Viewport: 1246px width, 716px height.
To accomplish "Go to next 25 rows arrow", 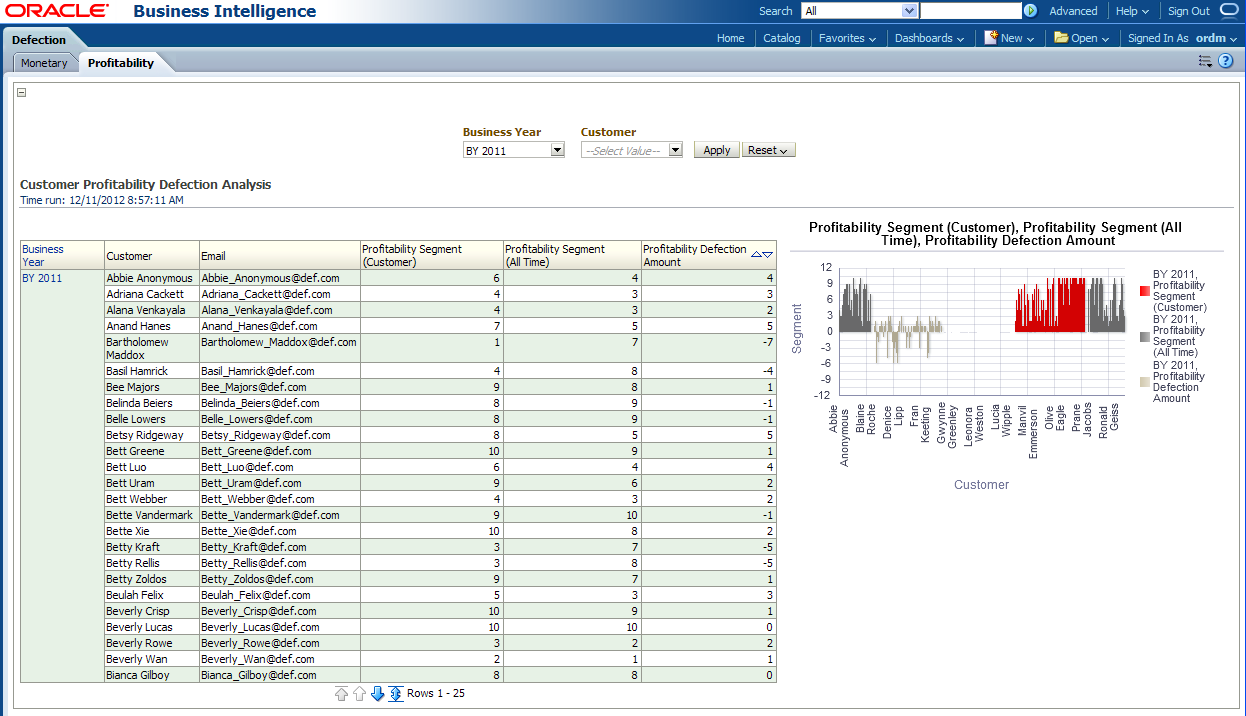I will tap(377, 694).
